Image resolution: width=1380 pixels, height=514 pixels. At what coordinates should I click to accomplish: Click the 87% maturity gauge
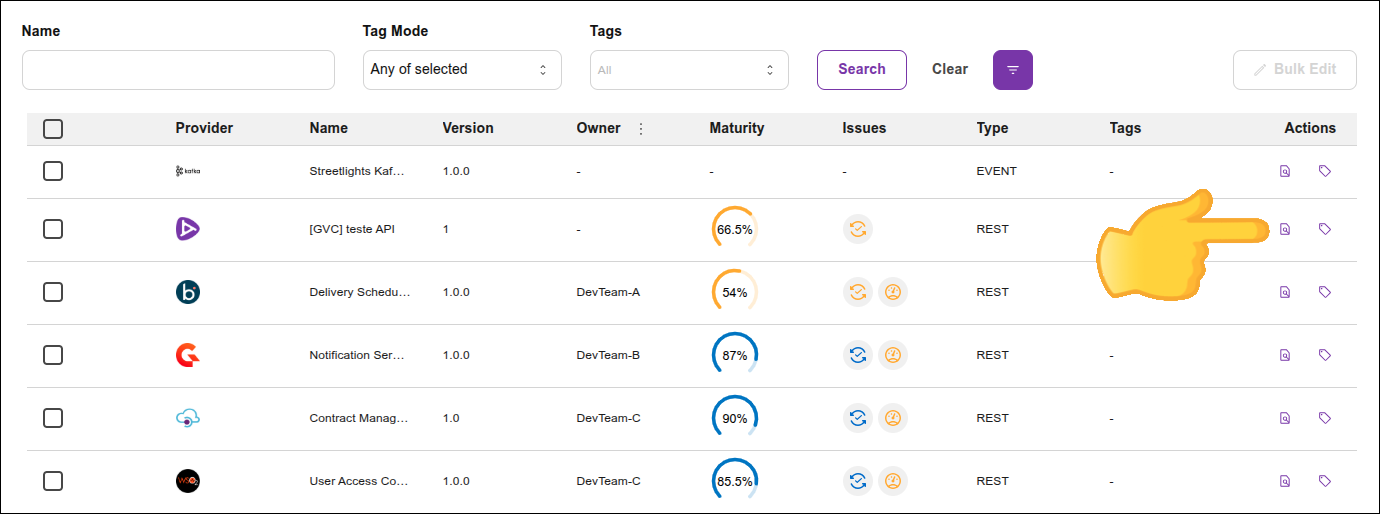pos(734,355)
